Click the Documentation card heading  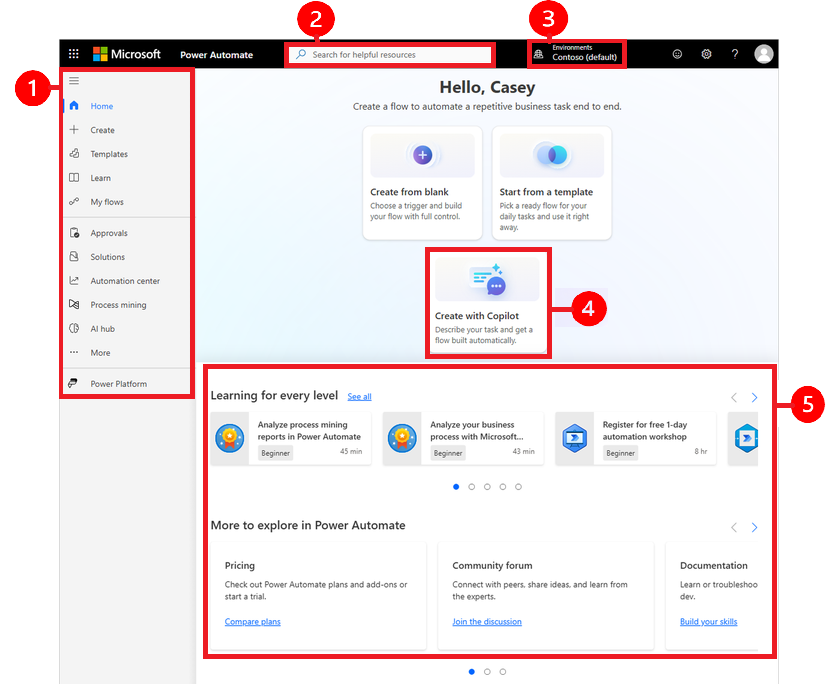click(x=713, y=565)
